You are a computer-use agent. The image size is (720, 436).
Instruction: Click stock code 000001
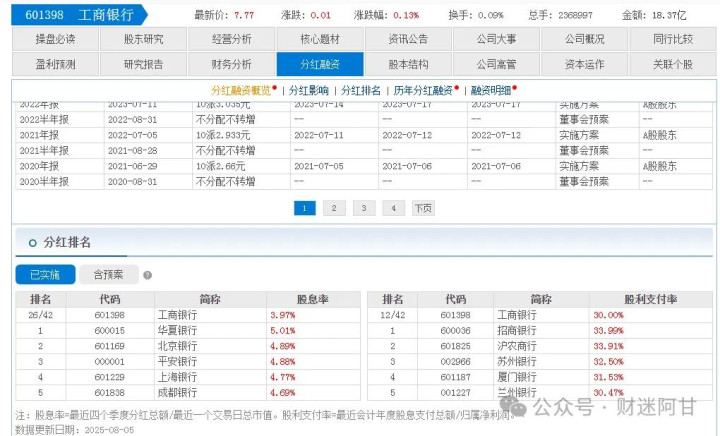(x=109, y=362)
